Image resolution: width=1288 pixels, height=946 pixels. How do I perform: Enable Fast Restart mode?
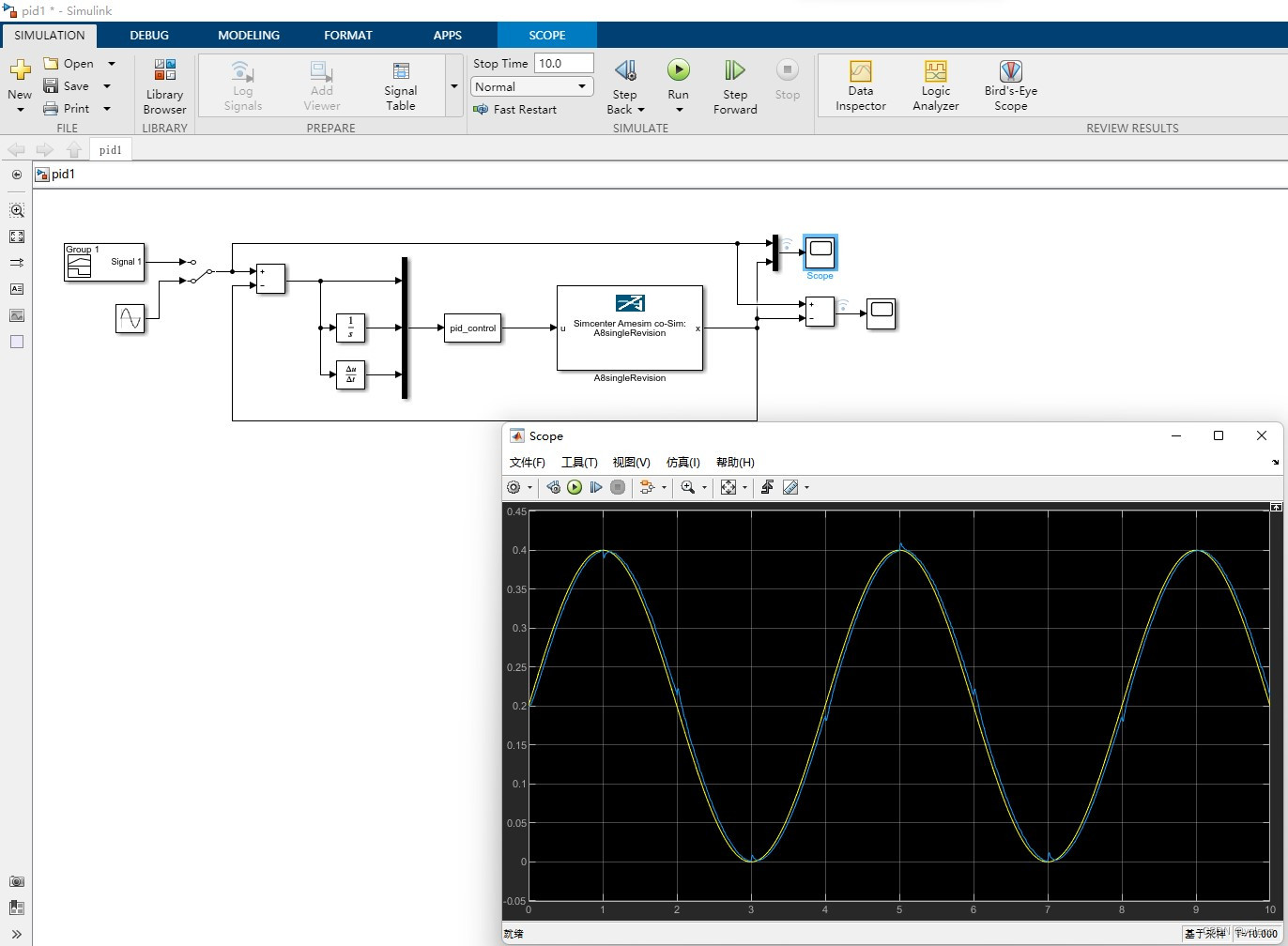[x=515, y=109]
